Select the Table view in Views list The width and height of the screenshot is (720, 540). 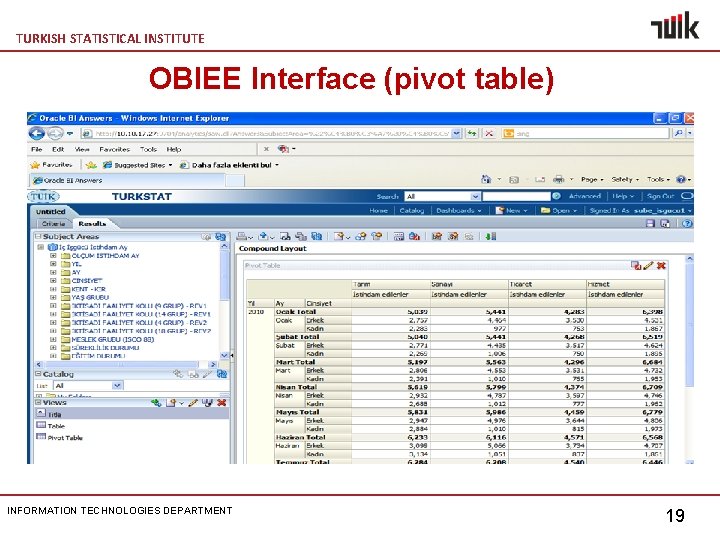coord(51,426)
